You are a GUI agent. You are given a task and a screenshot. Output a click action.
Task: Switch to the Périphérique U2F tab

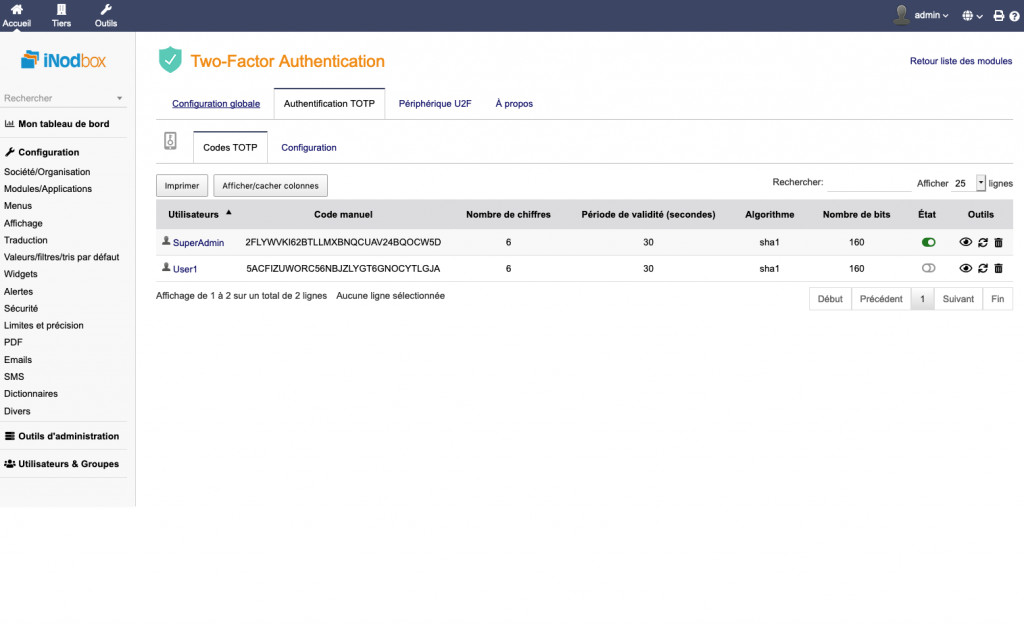pos(435,104)
